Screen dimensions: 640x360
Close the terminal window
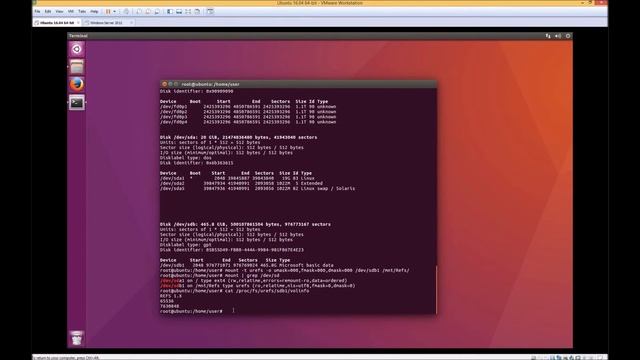pyautogui.click(x=164, y=84)
